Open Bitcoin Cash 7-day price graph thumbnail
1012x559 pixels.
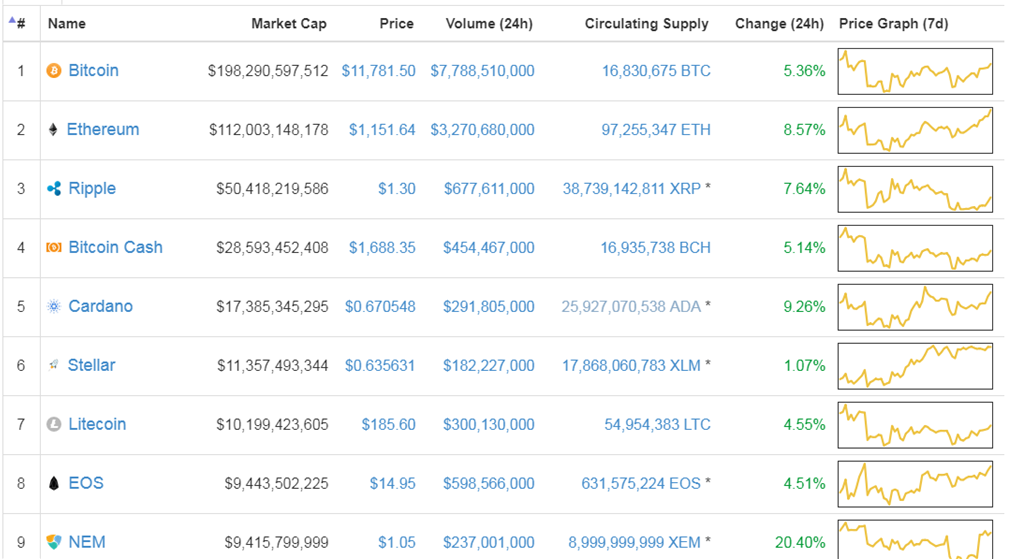(915, 248)
